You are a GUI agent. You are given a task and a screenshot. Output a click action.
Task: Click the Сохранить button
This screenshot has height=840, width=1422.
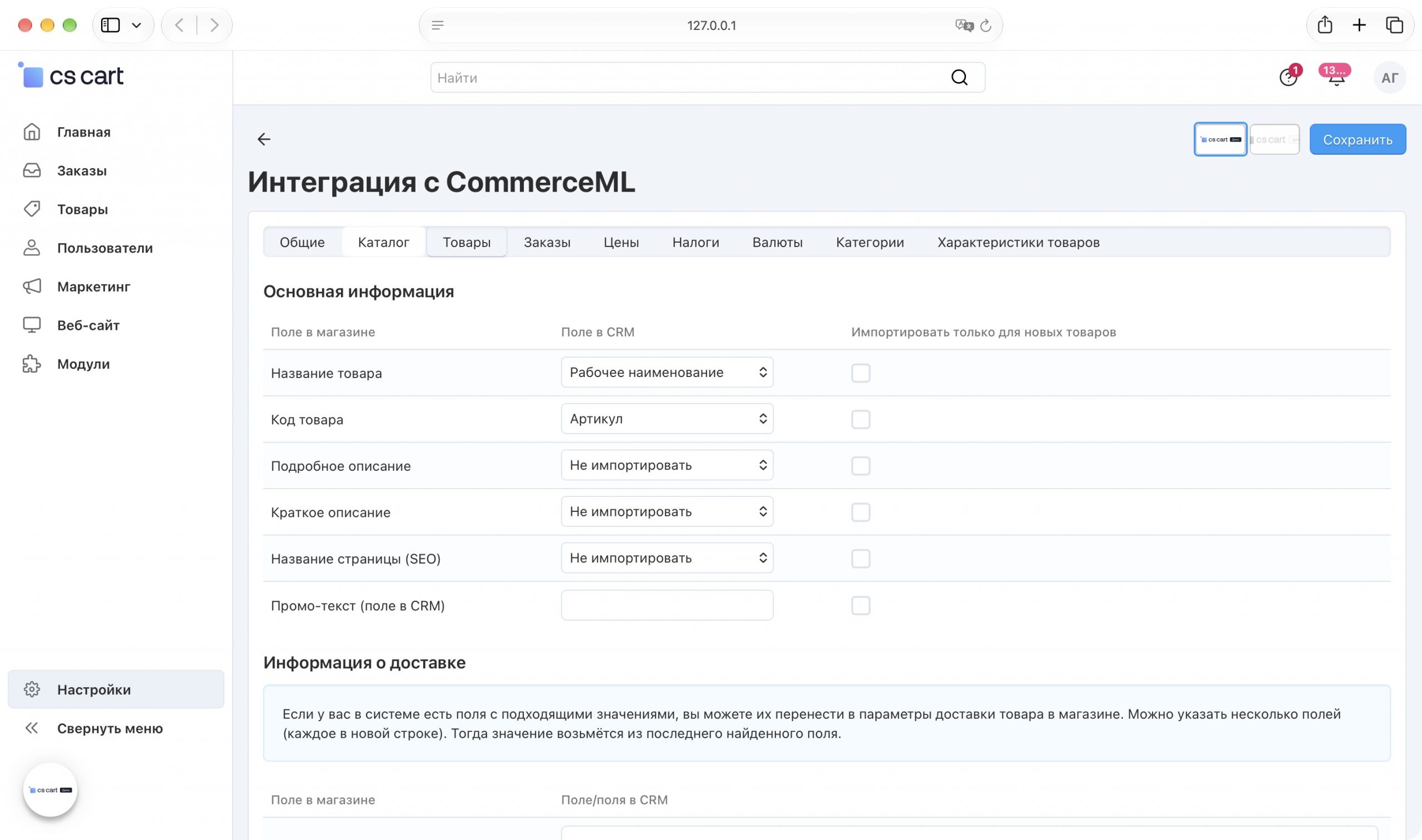tap(1358, 140)
